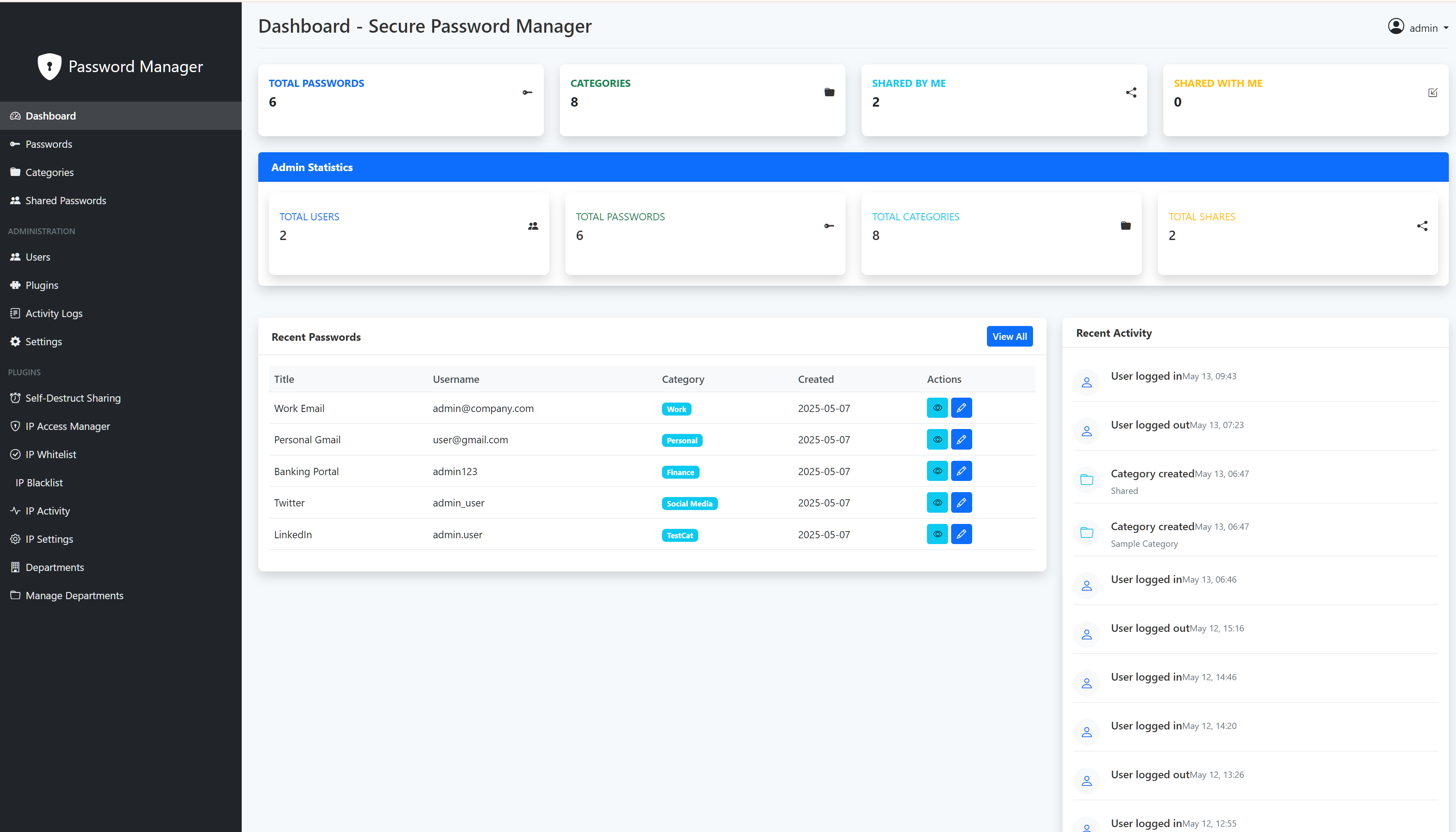1456x832 pixels.
Task: Open Plugins administration page
Action: click(x=120, y=285)
